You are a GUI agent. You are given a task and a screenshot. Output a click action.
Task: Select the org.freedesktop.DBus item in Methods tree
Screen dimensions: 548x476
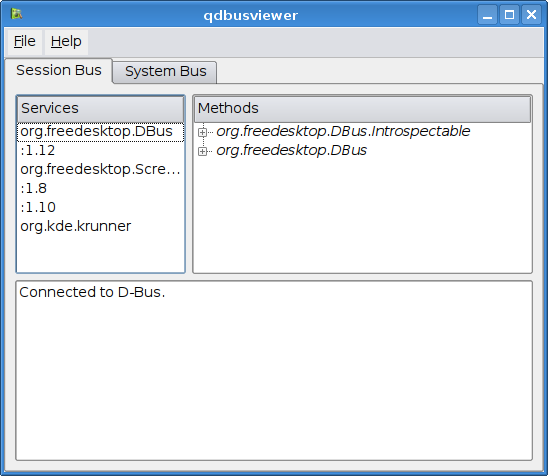tap(291, 150)
